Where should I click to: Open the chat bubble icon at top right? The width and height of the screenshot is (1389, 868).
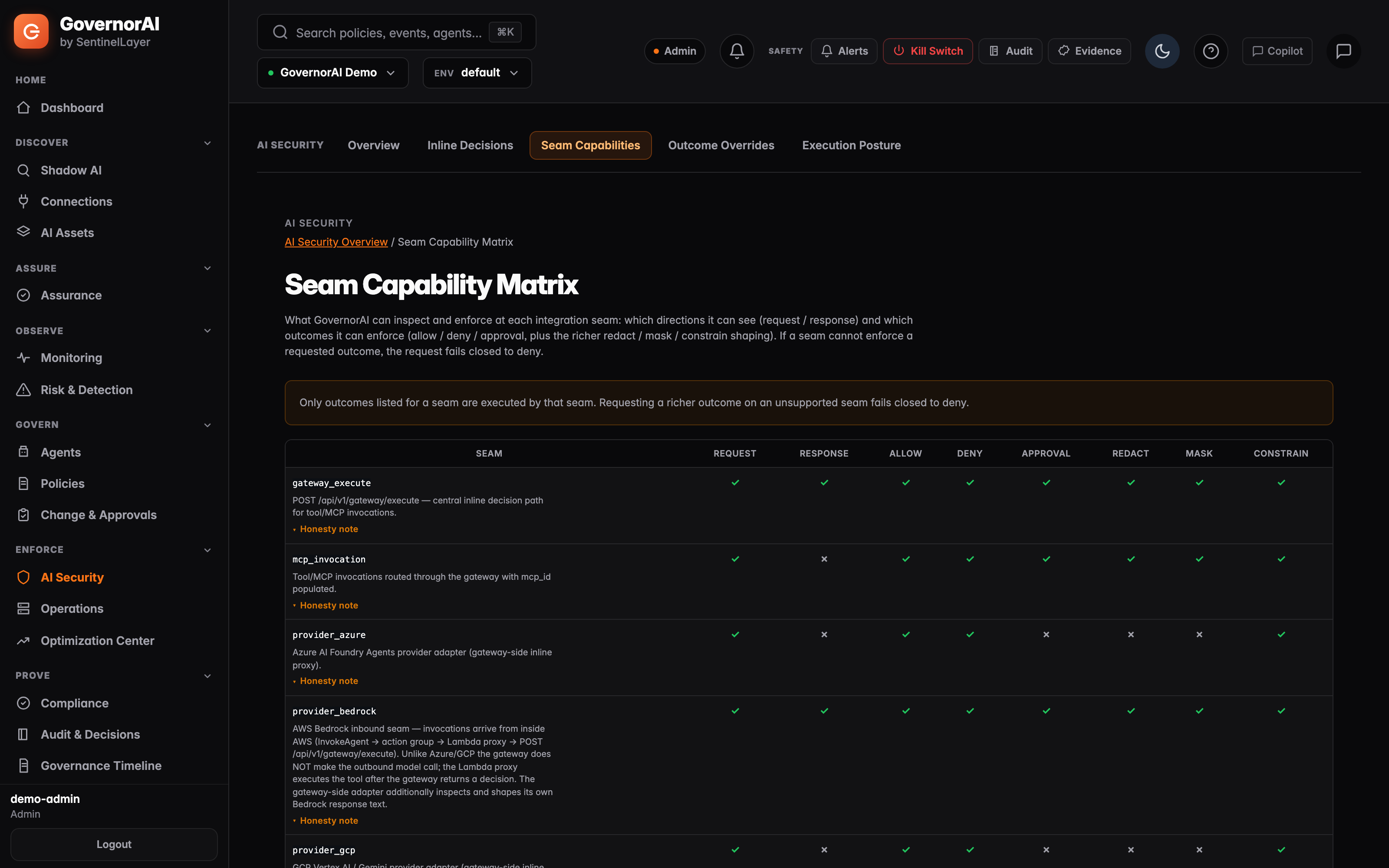tap(1344, 51)
